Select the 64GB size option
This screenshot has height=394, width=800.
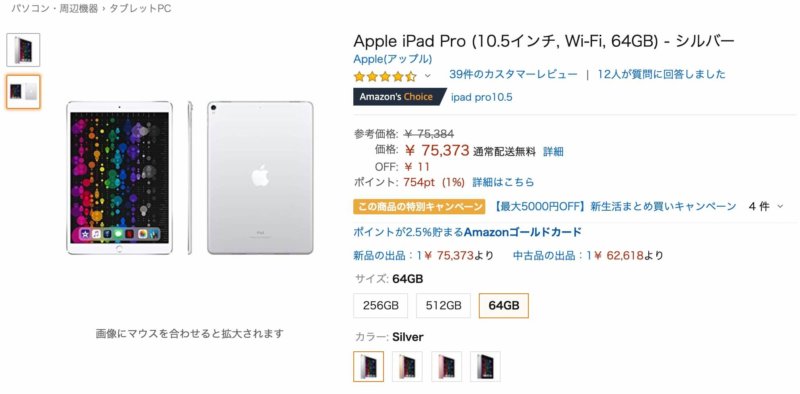[x=504, y=306]
